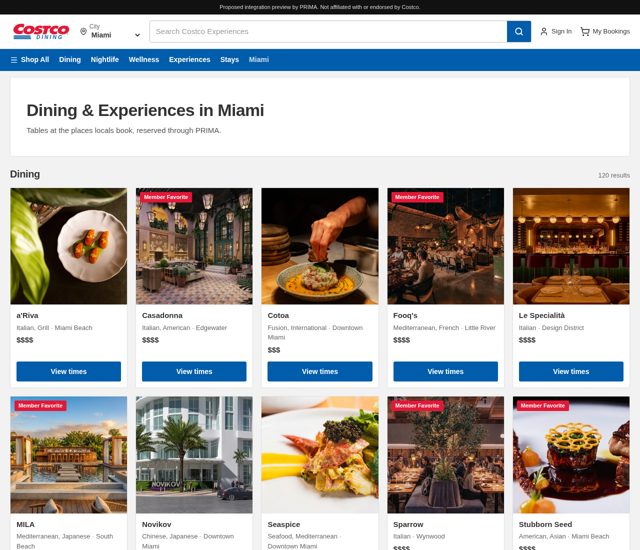Click 'Italian, Grill · Miami Beach' description
Screen dimensions: 640x550
tap(54, 328)
